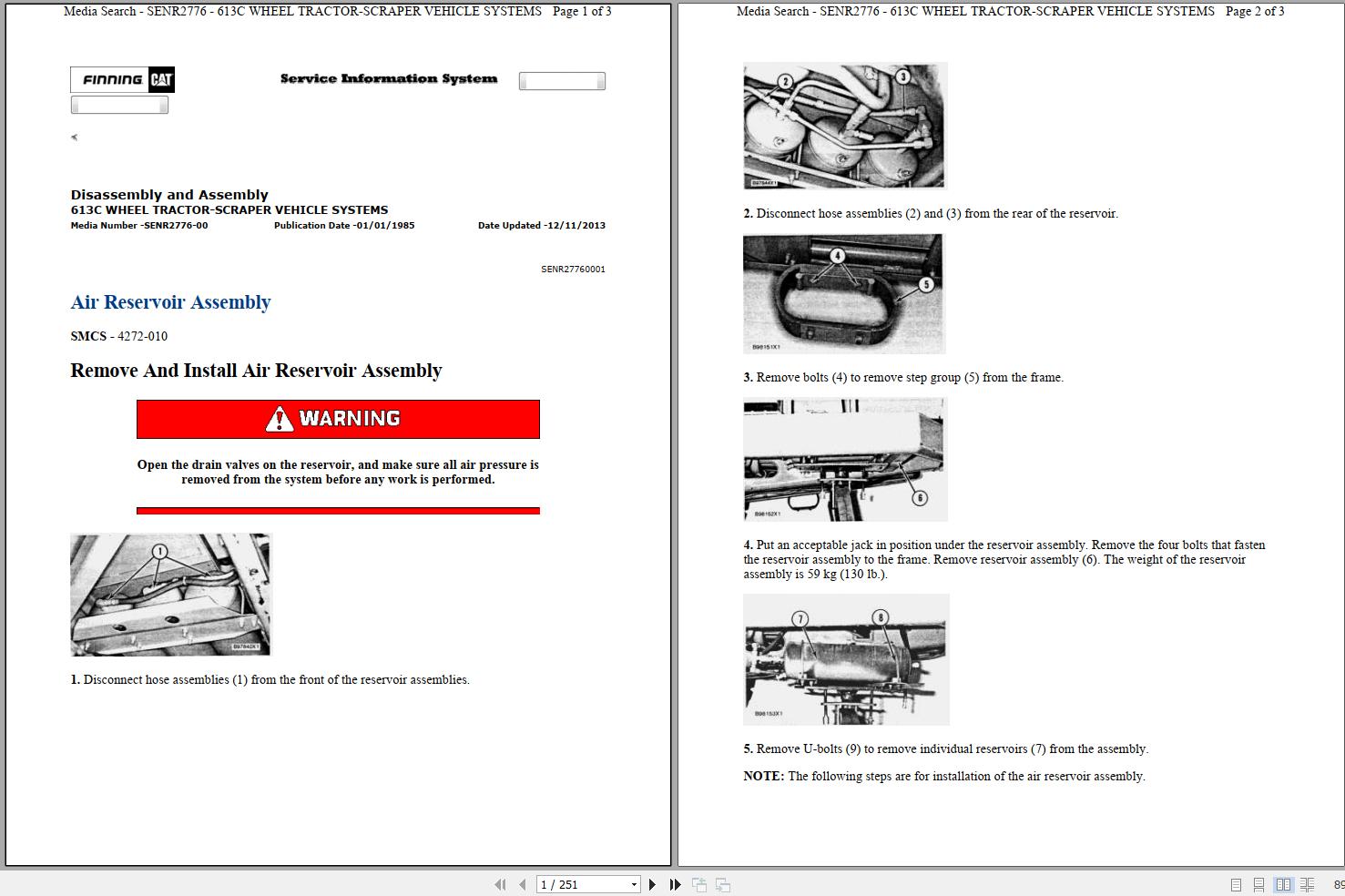Open the page number dropdown arrow
1345x896 pixels.
(x=635, y=884)
